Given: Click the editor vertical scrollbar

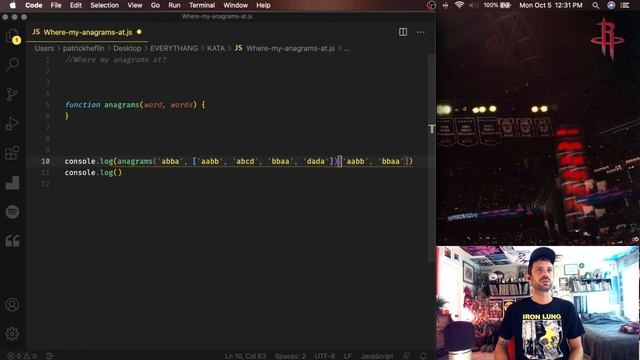Looking at the screenshot, I should point(431,158).
